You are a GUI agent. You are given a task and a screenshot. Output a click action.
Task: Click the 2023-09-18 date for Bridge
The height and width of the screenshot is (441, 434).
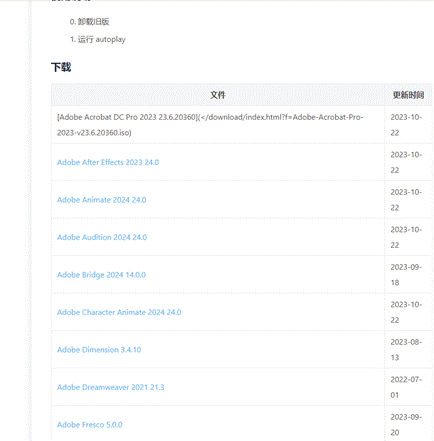point(406,275)
